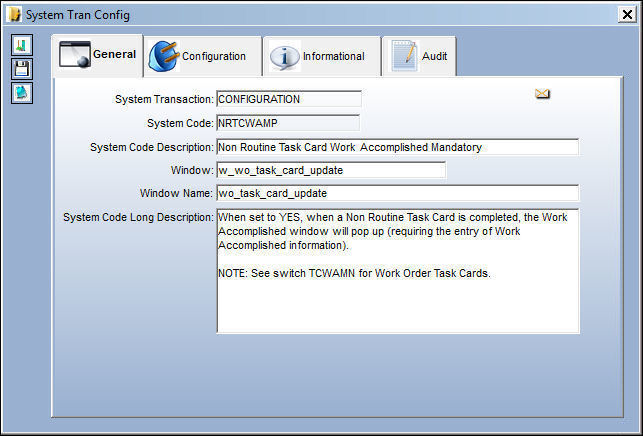Click the System Code Description field
This screenshot has height=436, width=643.
[x=397, y=147]
